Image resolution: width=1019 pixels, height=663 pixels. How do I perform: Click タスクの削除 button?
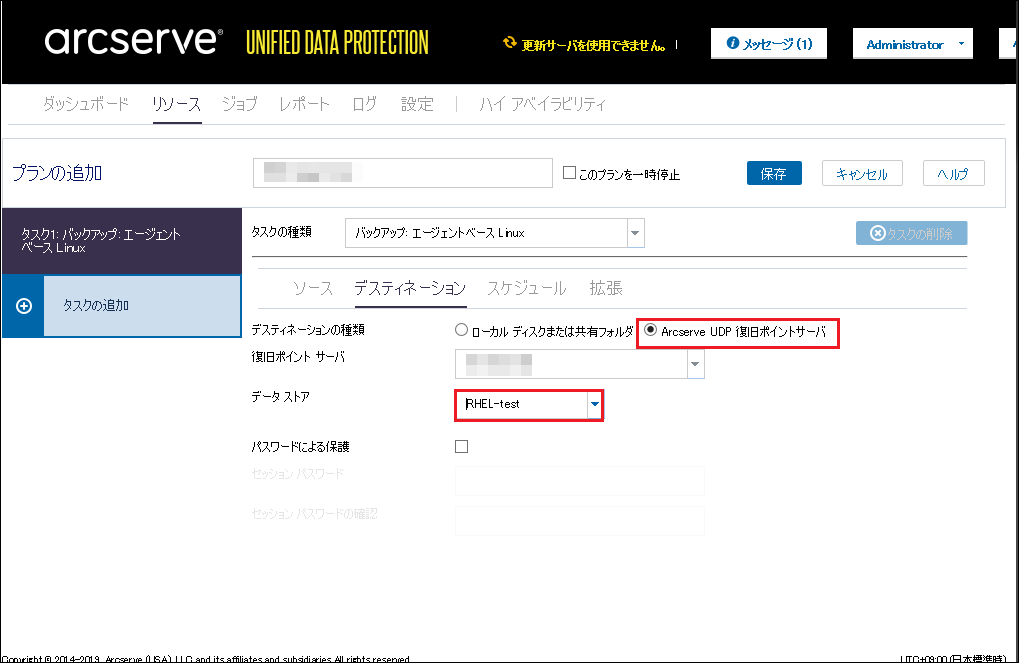click(x=911, y=233)
